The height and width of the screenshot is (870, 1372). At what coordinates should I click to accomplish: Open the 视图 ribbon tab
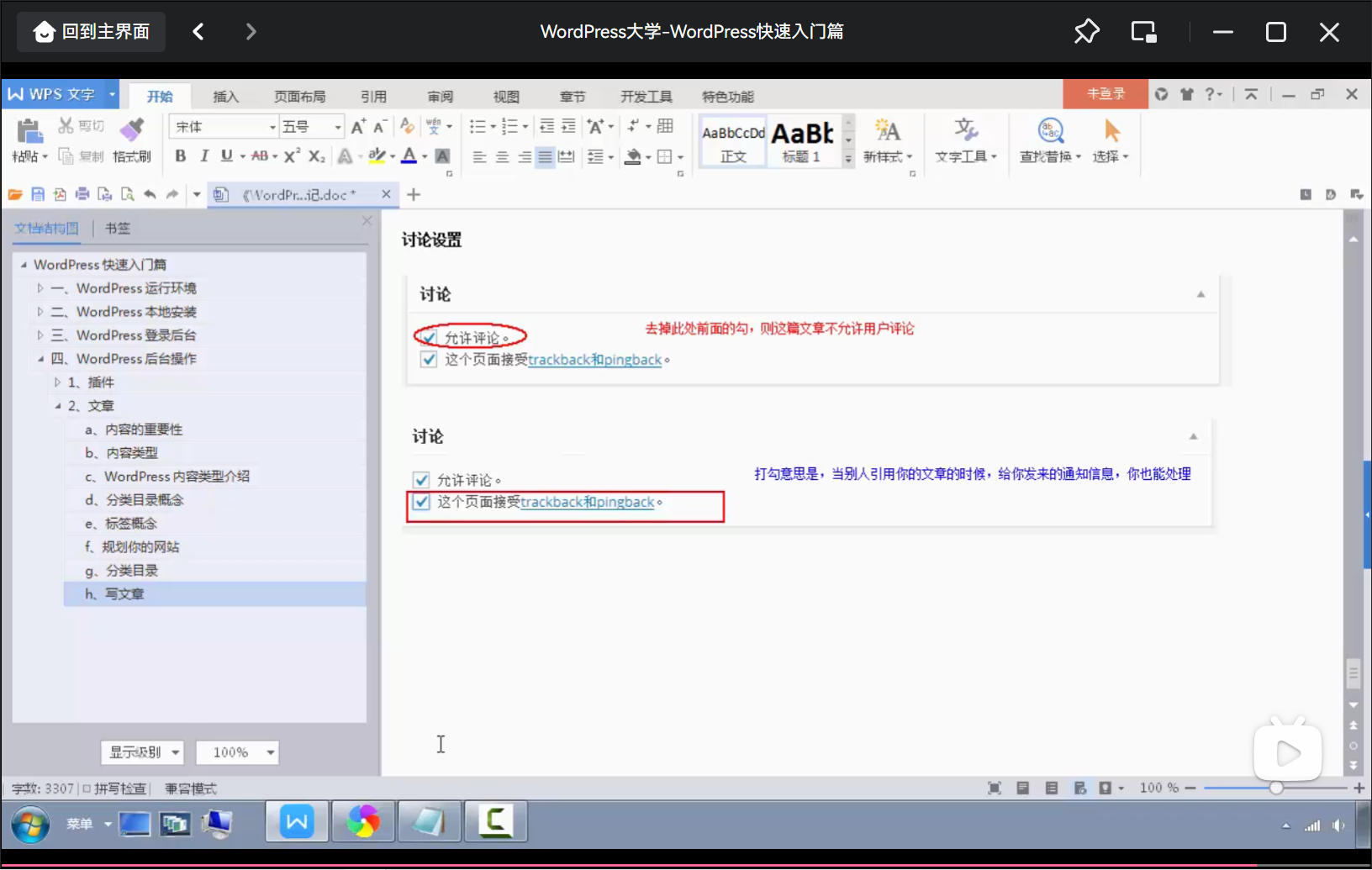(x=506, y=97)
